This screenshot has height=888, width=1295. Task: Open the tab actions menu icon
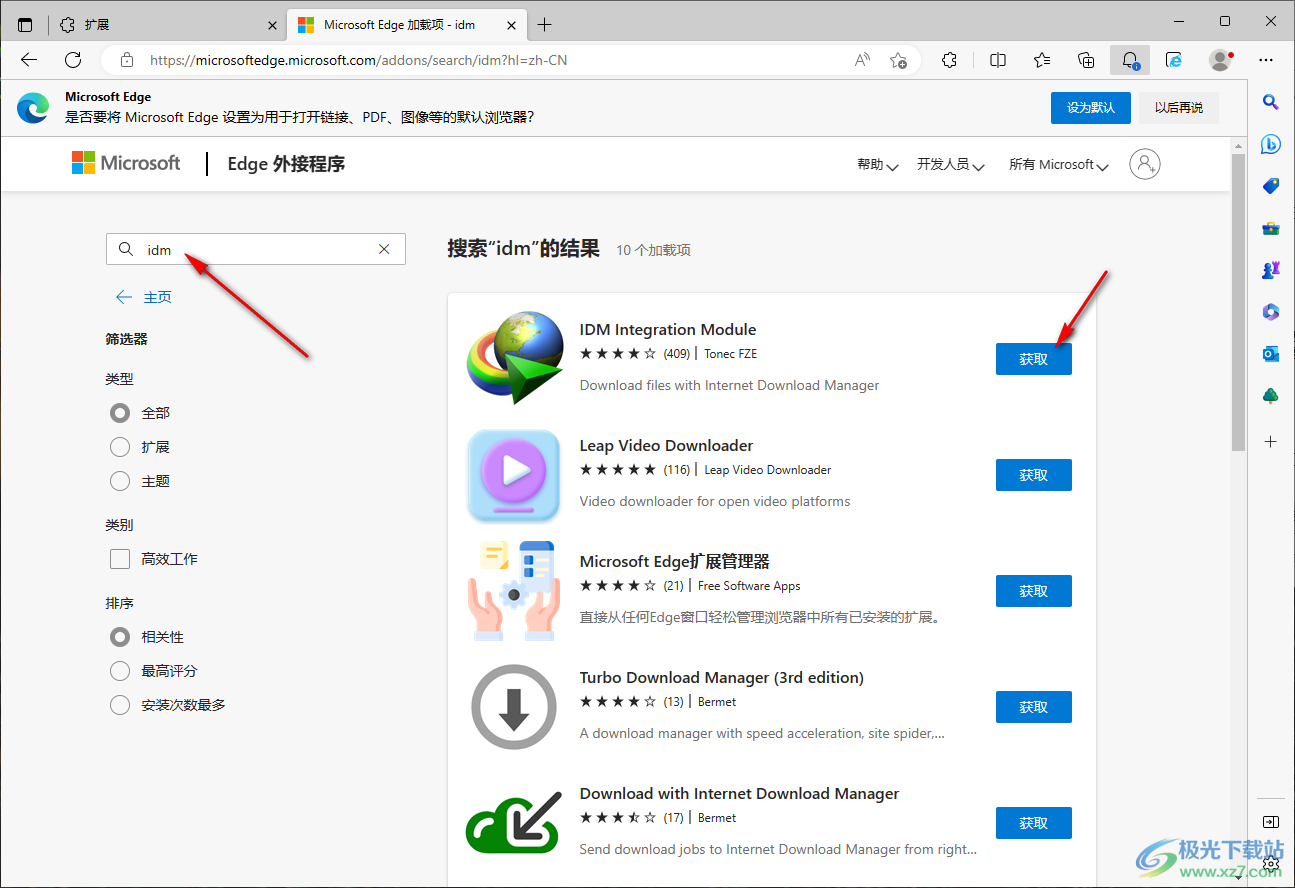pyautogui.click(x=25, y=24)
